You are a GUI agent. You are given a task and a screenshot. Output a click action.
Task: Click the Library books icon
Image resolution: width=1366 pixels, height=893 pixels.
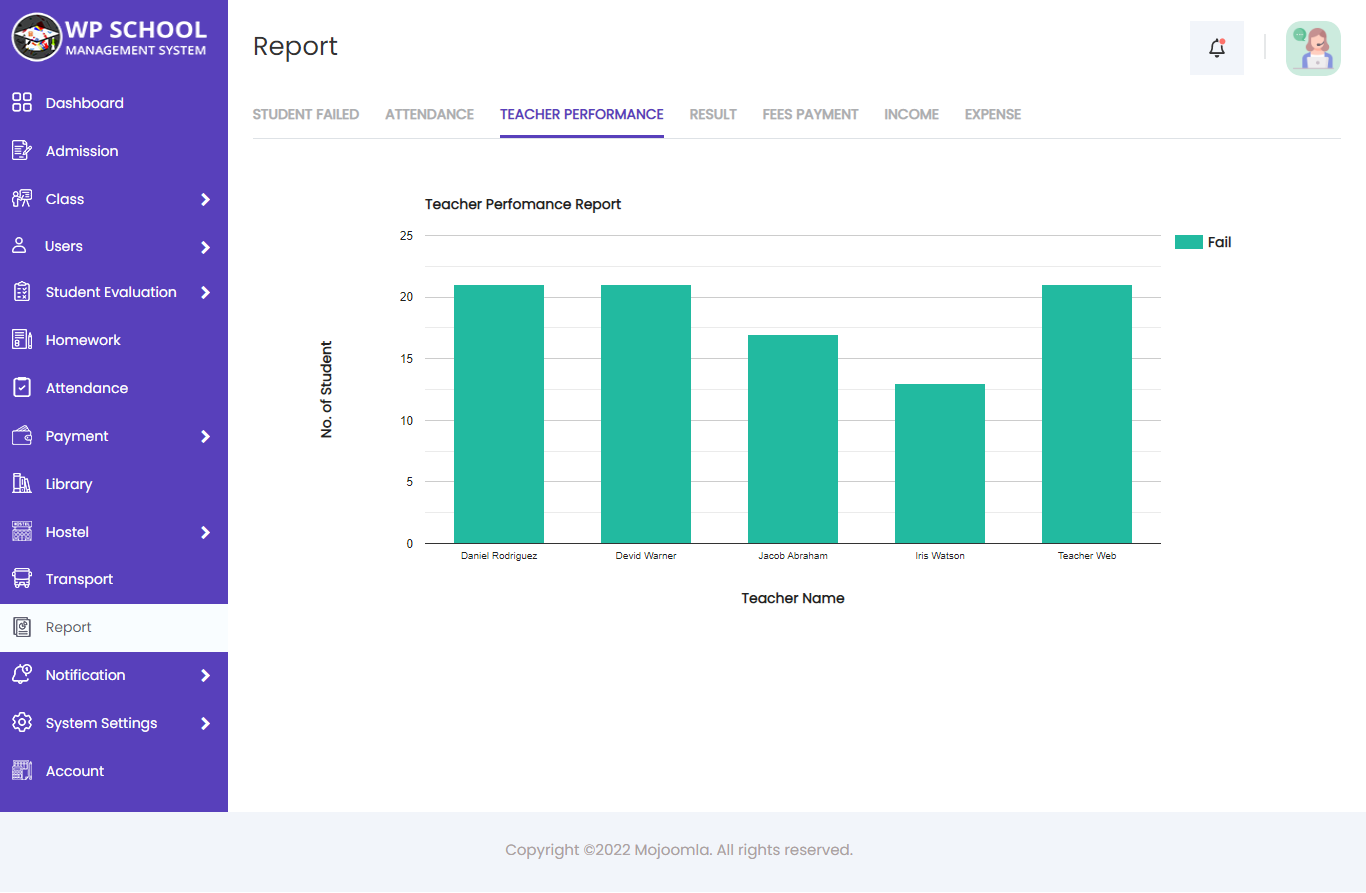22,484
